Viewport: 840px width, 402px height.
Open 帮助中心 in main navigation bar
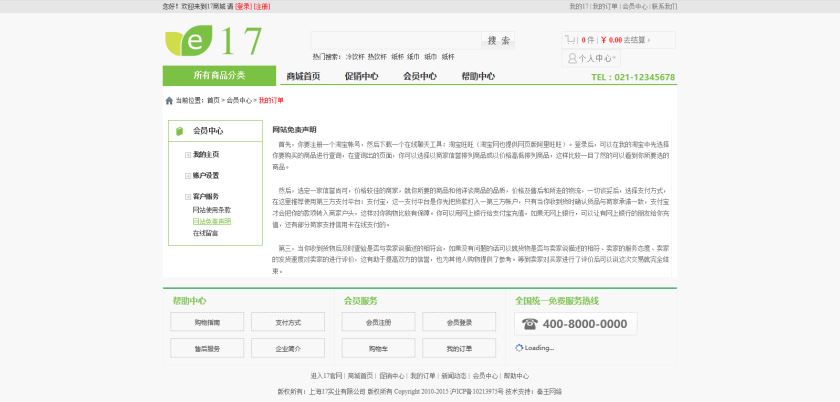pyautogui.click(x=478, y=76)
